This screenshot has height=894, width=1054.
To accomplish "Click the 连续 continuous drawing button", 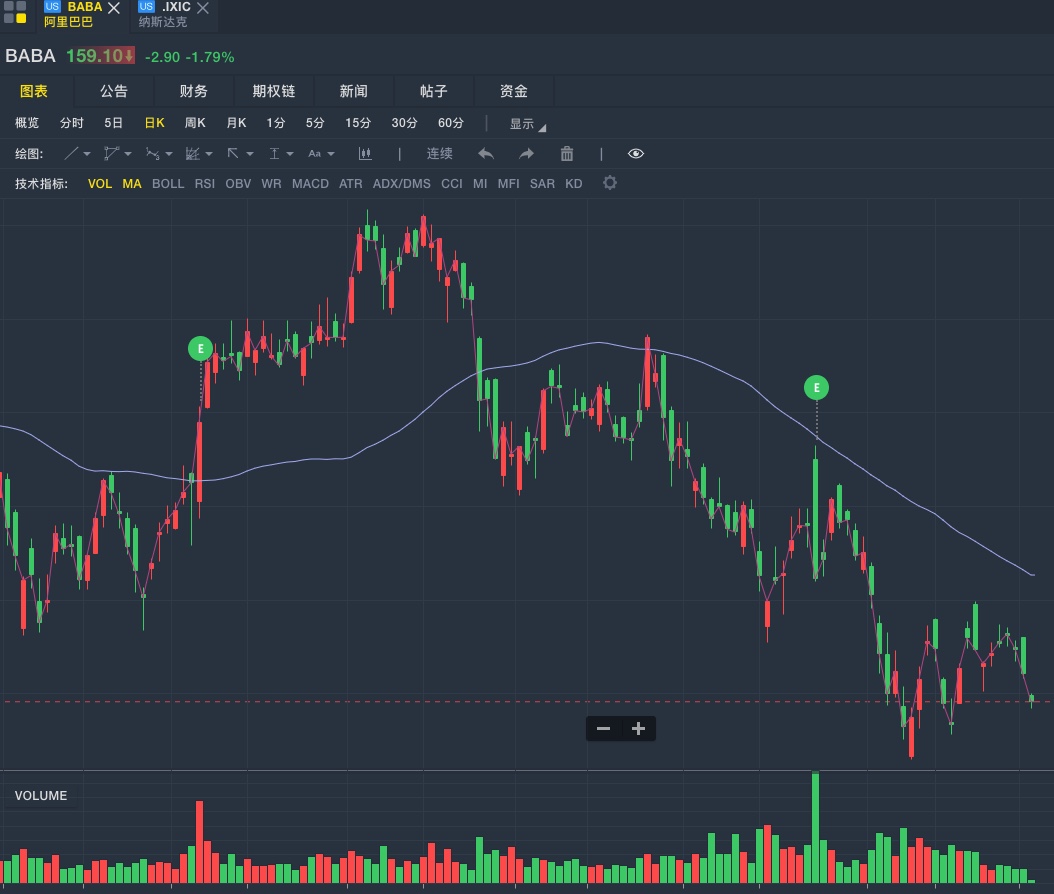I will (440, 154).
